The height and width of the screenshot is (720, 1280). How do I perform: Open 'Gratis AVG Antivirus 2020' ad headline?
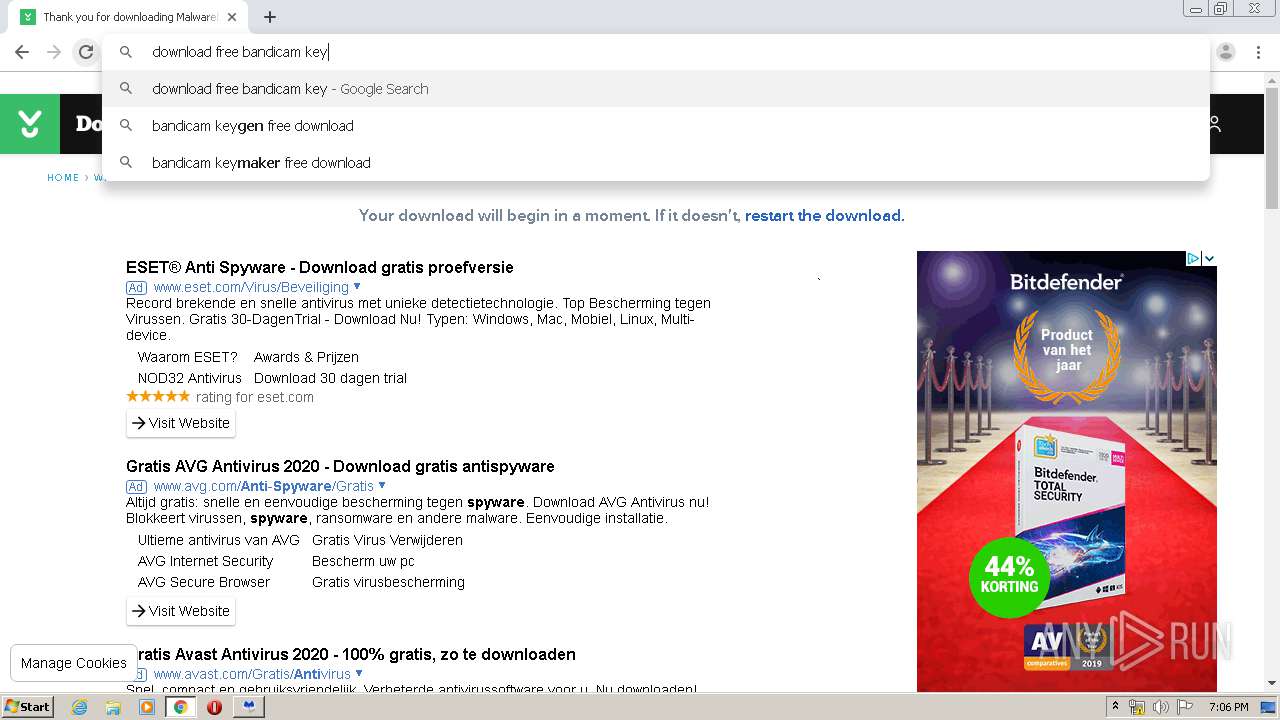(x=340, y=467)
